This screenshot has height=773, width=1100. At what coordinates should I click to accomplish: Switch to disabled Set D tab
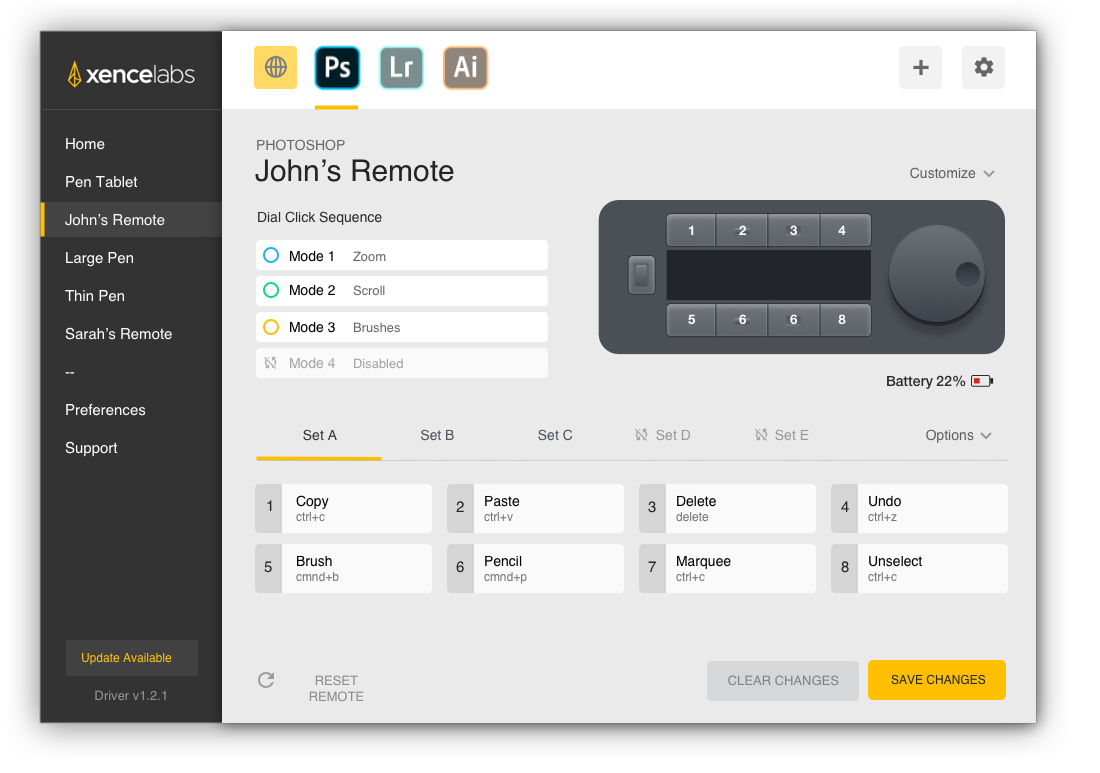(x=663, y=436)
